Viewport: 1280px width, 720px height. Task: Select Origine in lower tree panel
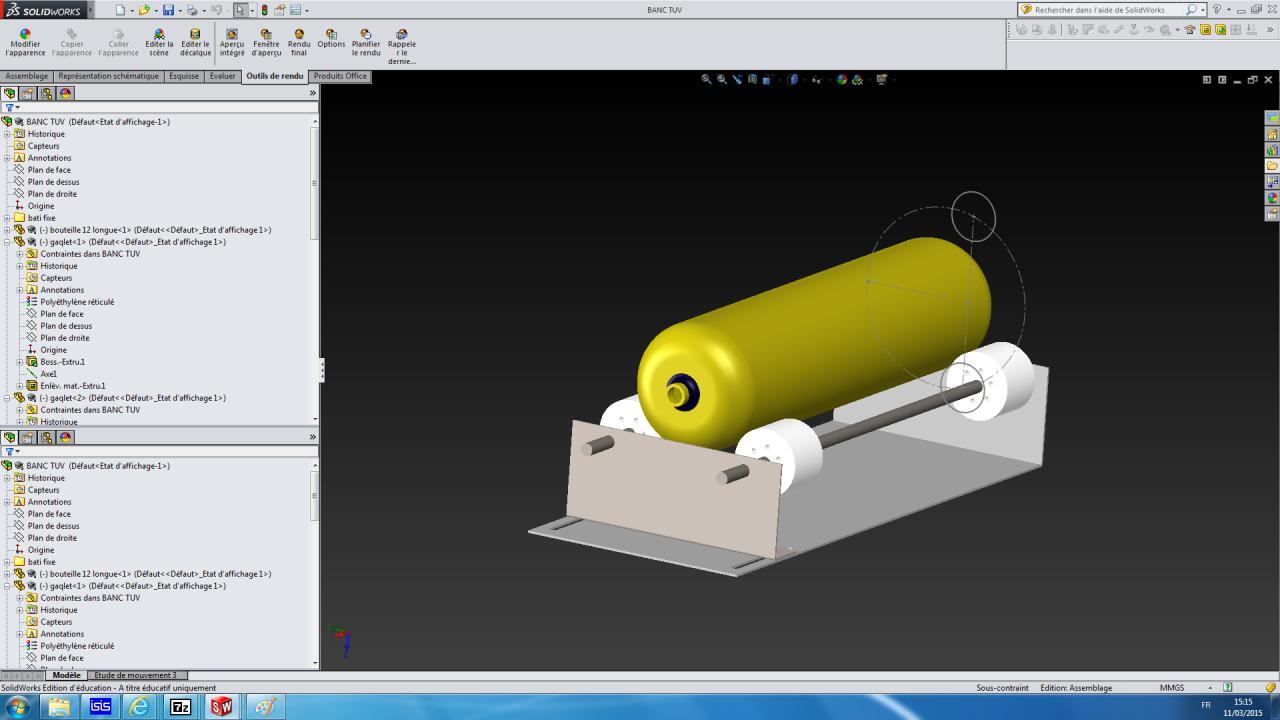coord(41,550)
